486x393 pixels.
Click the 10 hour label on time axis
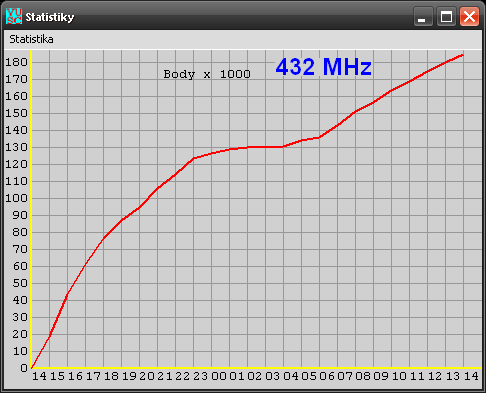(399, 376)
